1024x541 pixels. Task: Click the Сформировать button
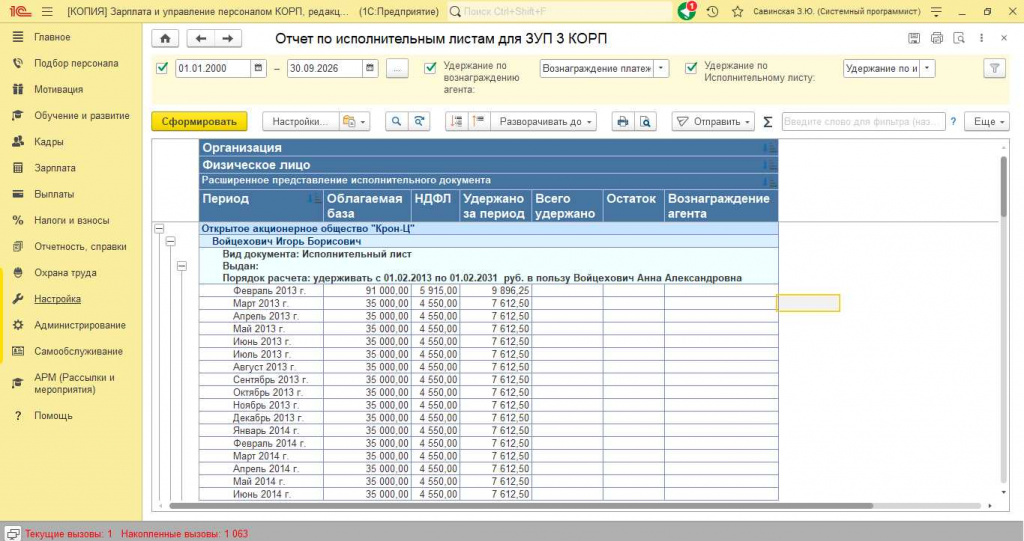tap(199, 122)
